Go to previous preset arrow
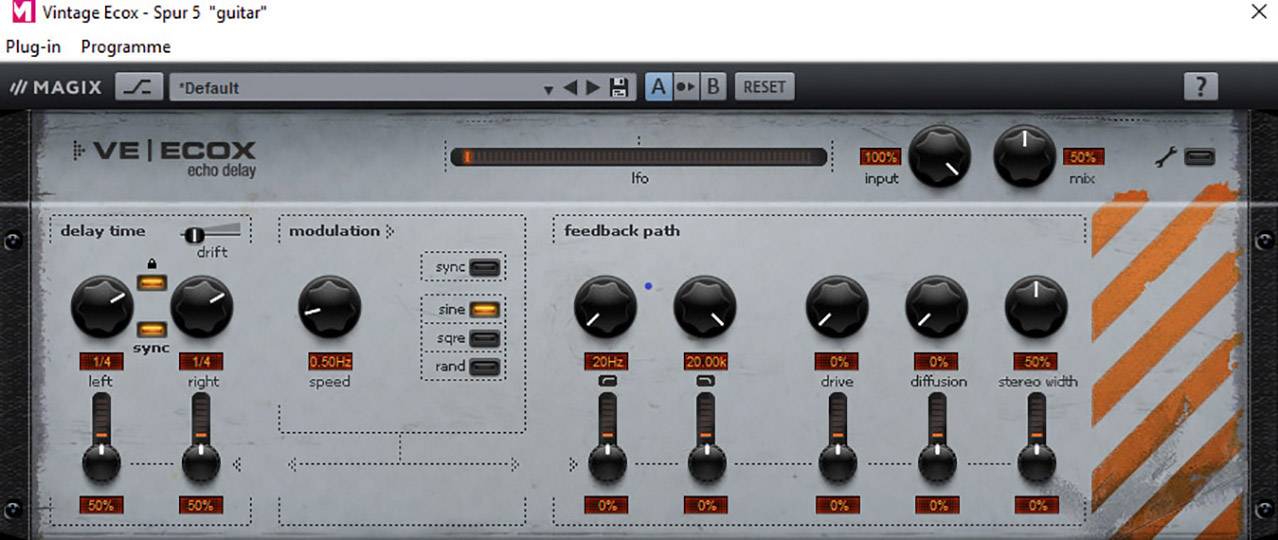Image resolution: width=1278 pixels, height=540 pixels. [x=570, y=87]
